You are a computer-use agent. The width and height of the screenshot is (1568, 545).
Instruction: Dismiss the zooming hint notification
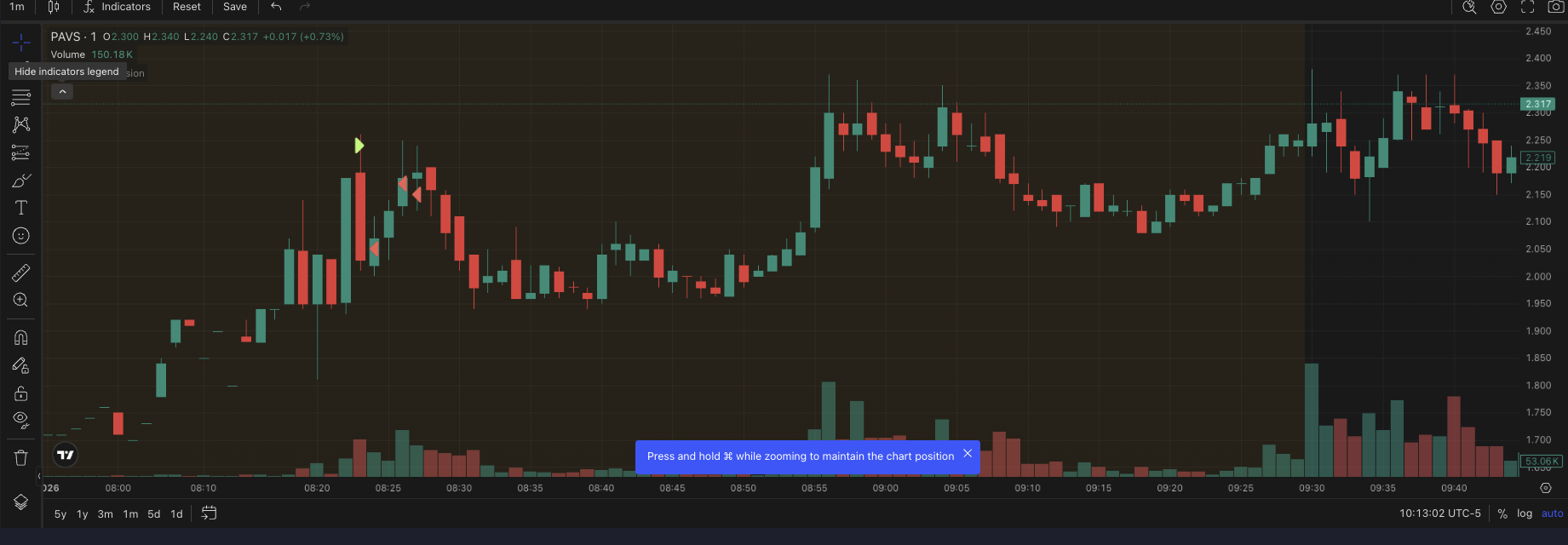(968, 454)
